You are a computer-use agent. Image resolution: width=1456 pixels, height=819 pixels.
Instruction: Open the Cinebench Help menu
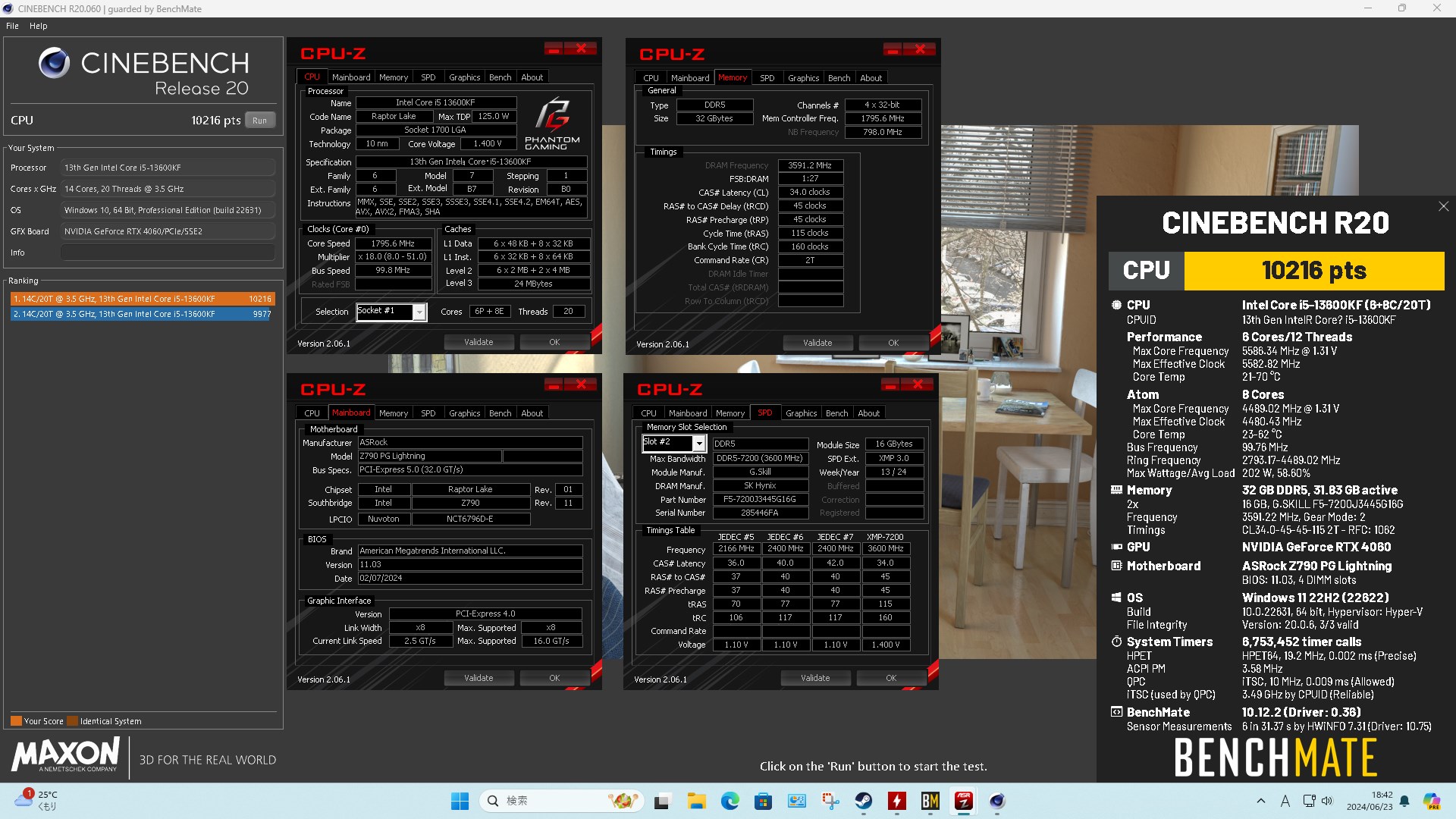pos(38,26)
